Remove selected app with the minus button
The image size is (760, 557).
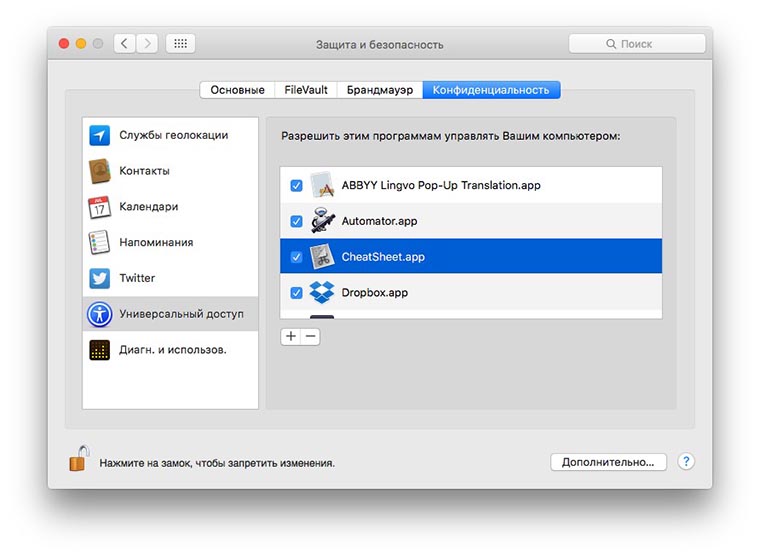pyautogui.click(x=311, y=336)
